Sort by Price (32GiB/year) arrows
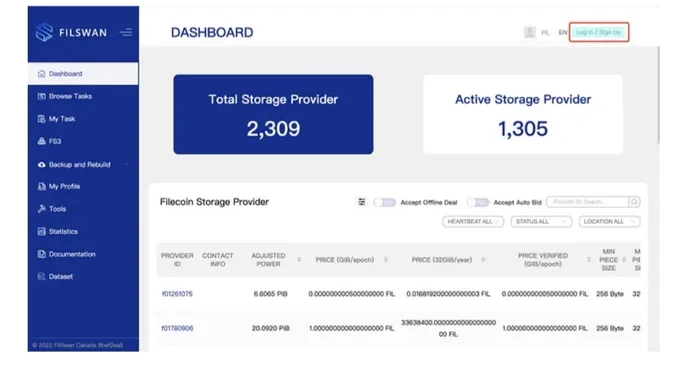 tap(483, 259)
